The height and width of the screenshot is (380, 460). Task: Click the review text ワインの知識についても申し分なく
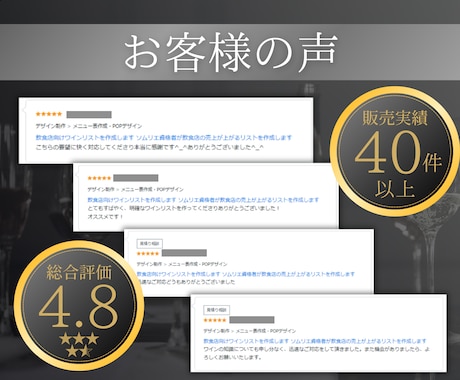pos(317,353)
